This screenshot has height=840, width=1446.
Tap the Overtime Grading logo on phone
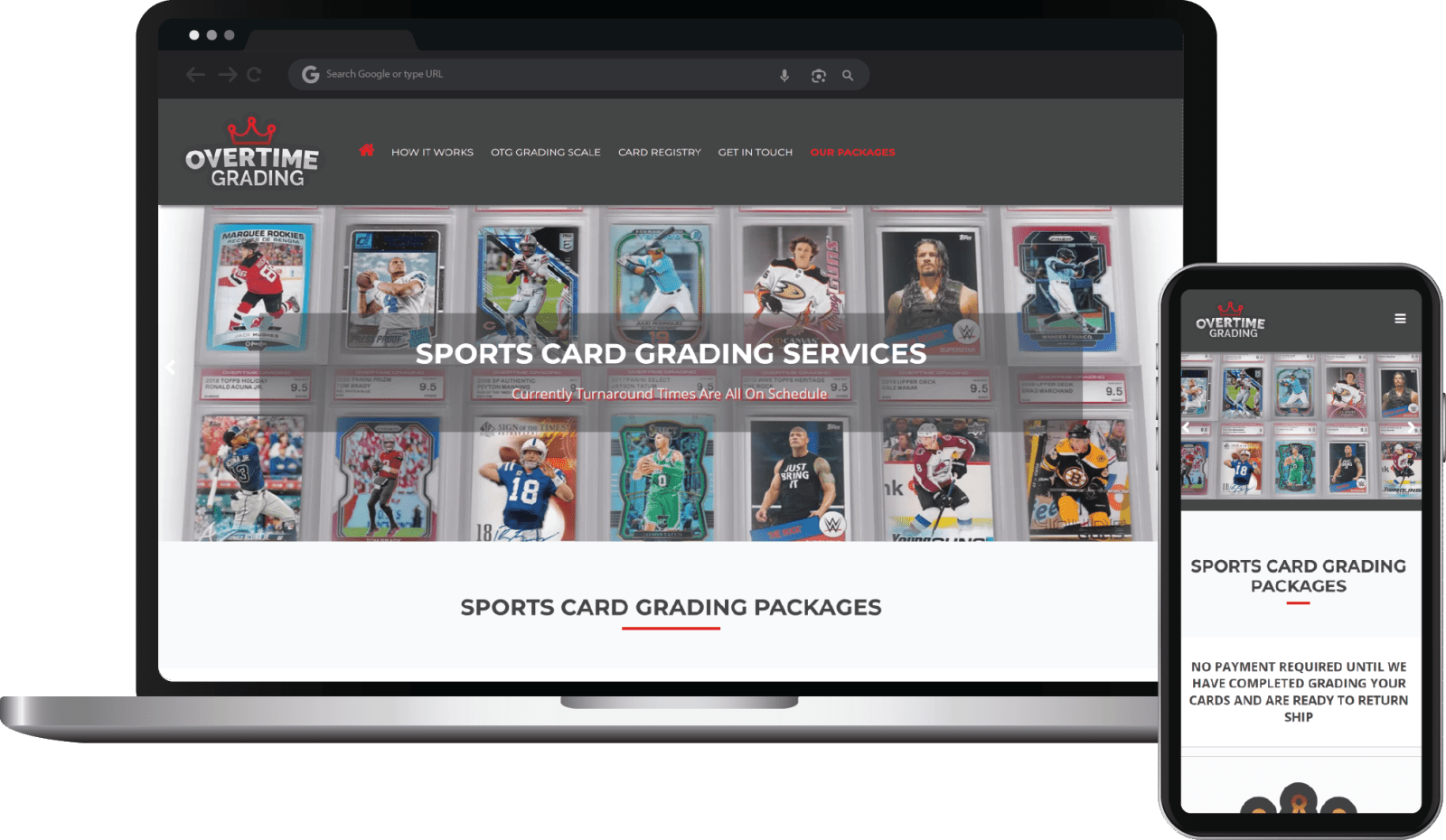pyautogui.click(x=1230, y=322)
